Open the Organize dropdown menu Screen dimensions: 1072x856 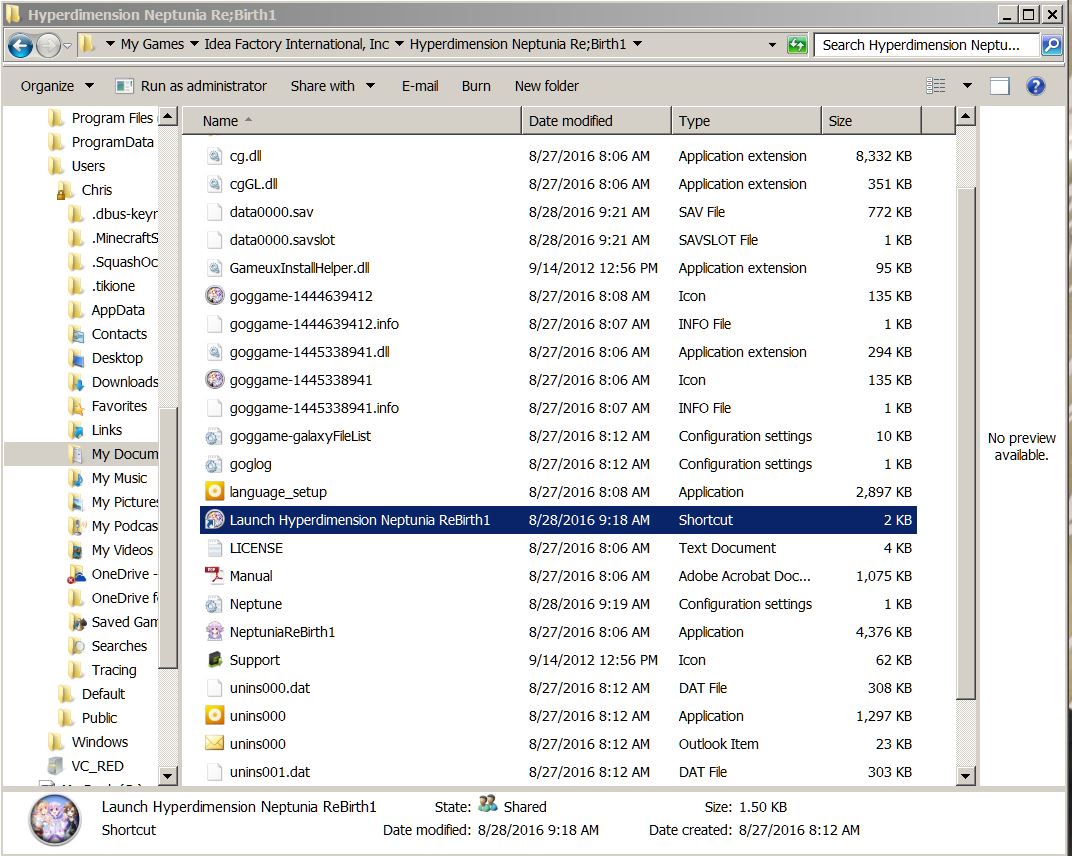click(x=57, y=86)
